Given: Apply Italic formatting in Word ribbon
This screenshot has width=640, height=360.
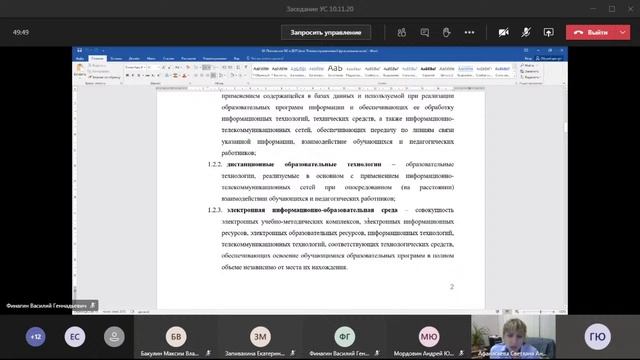Looking at the screenshot, I should click(133, 76).
